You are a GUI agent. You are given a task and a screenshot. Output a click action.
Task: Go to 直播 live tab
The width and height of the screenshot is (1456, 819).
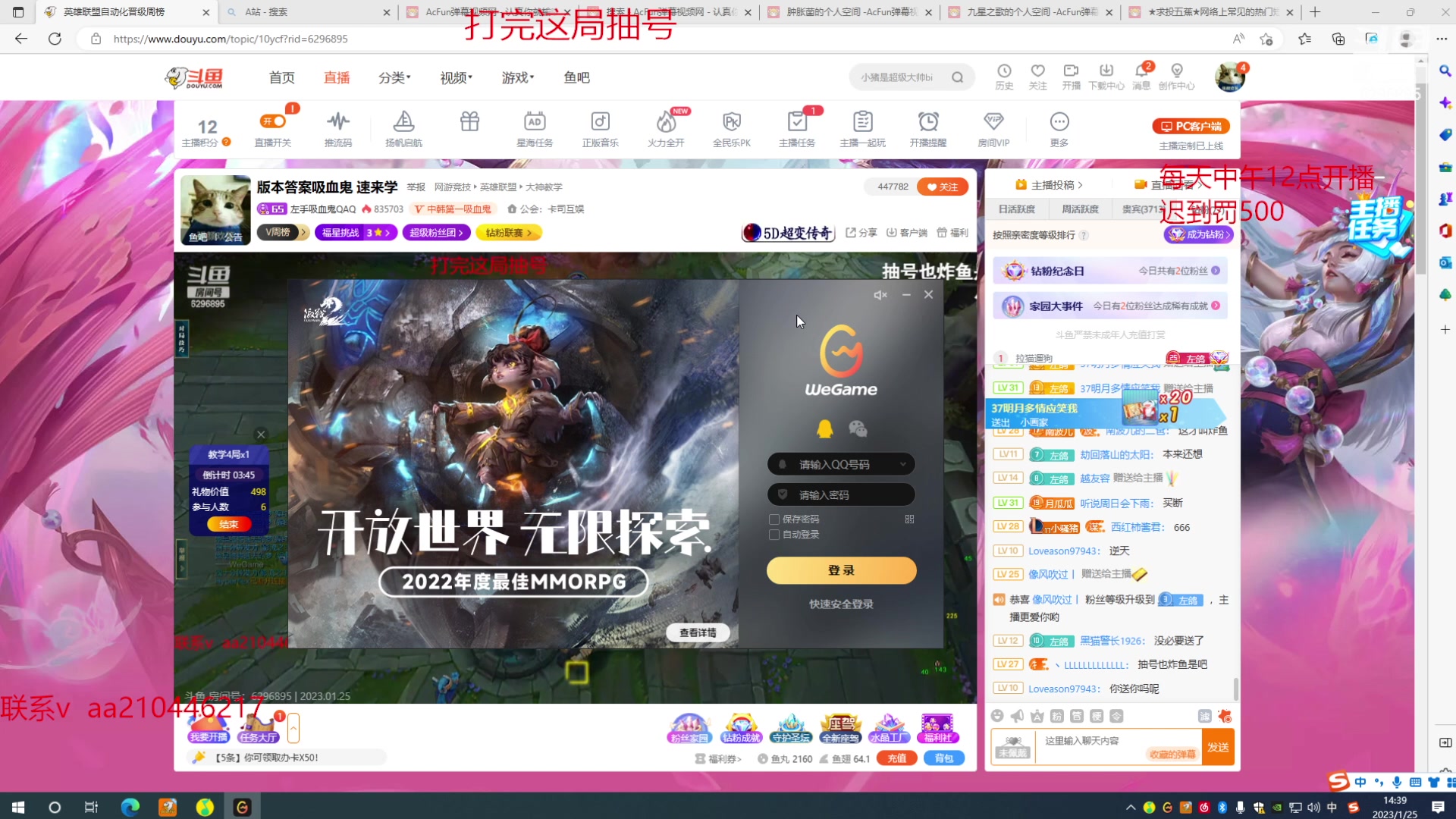(337, 77)
